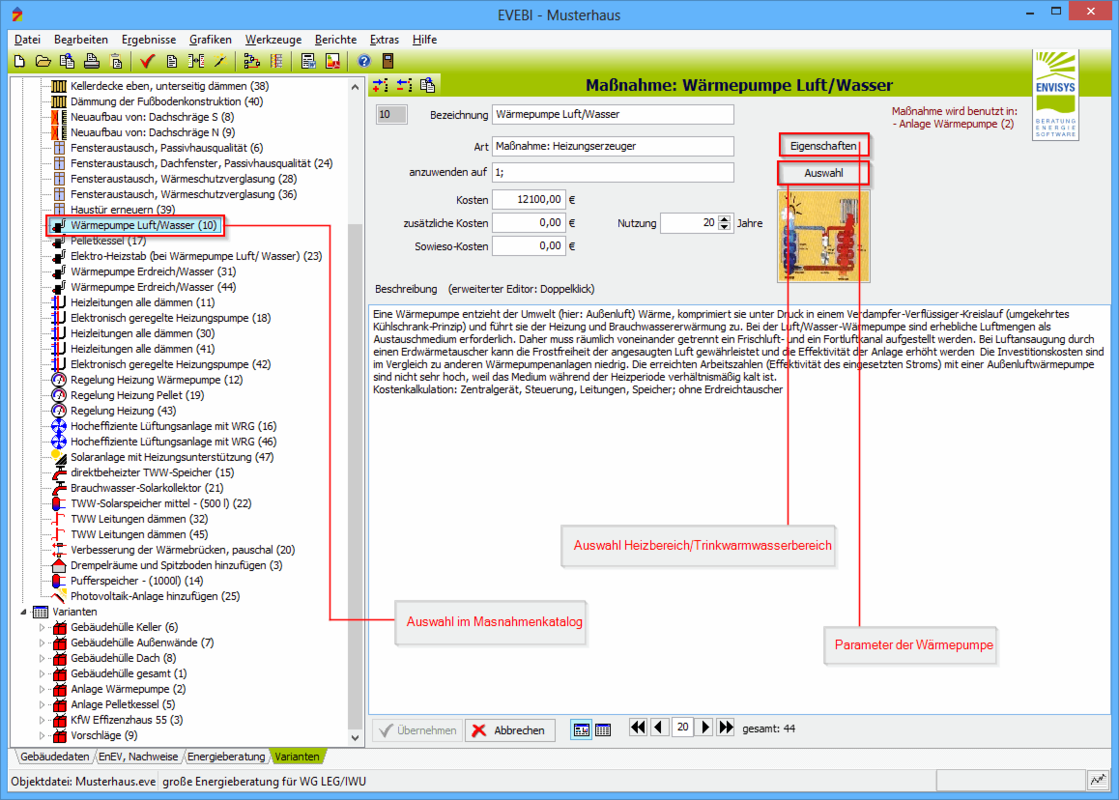Click the red checkmark toolbar icon
This screenshot has width=1119, height=800.
point(147,61)
